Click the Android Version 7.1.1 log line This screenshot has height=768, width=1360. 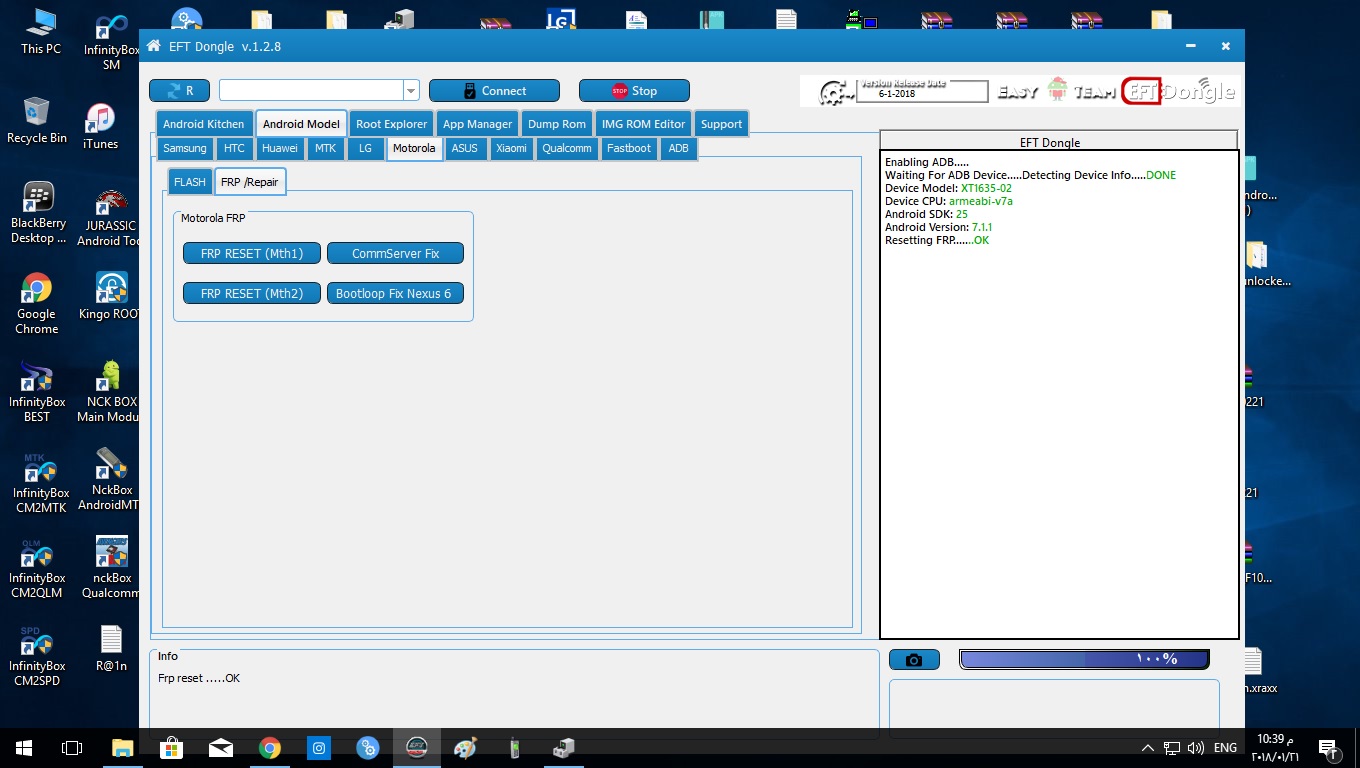[x=939, y=227]
